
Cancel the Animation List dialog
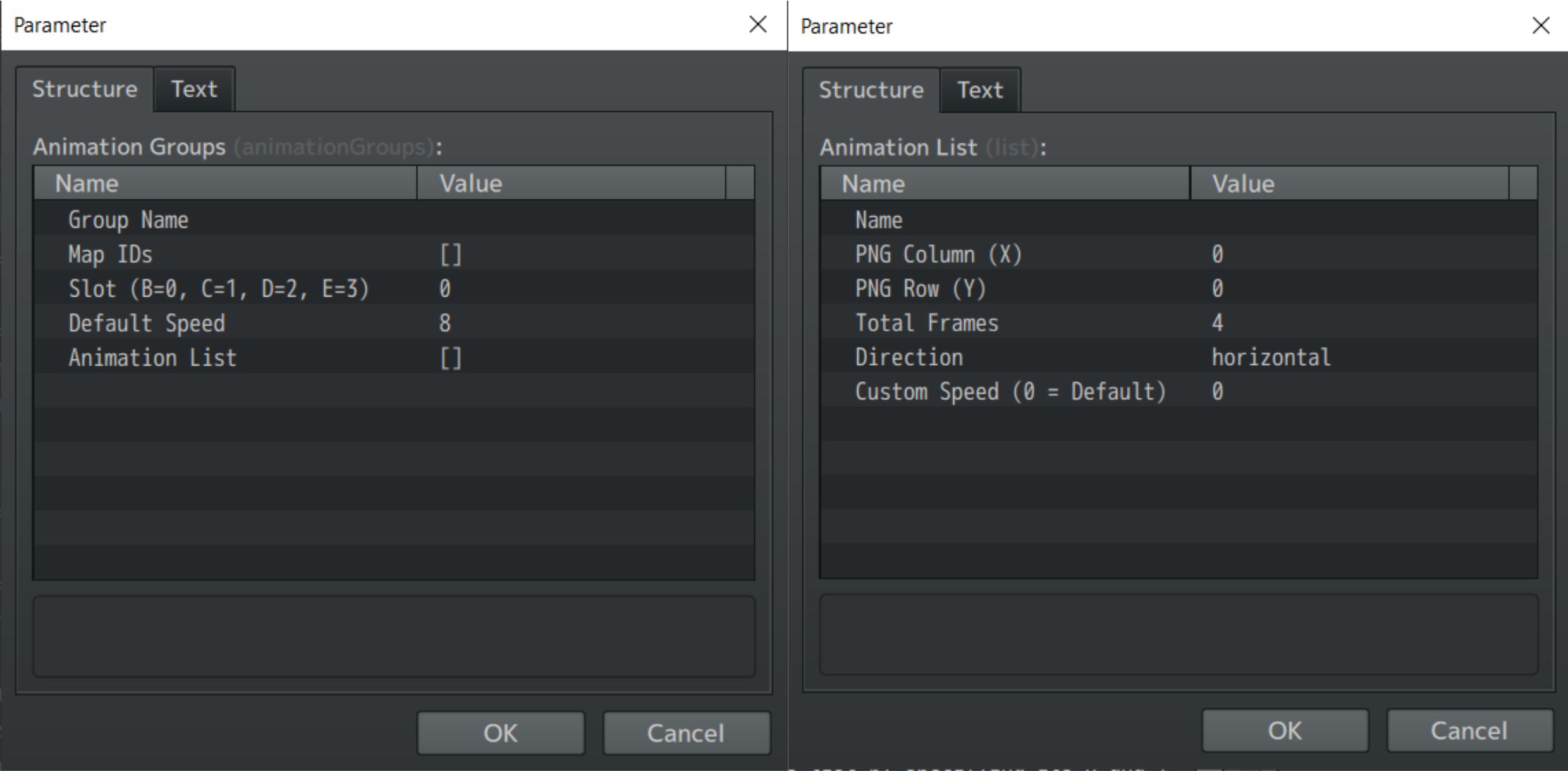(x=1469, y=731)
